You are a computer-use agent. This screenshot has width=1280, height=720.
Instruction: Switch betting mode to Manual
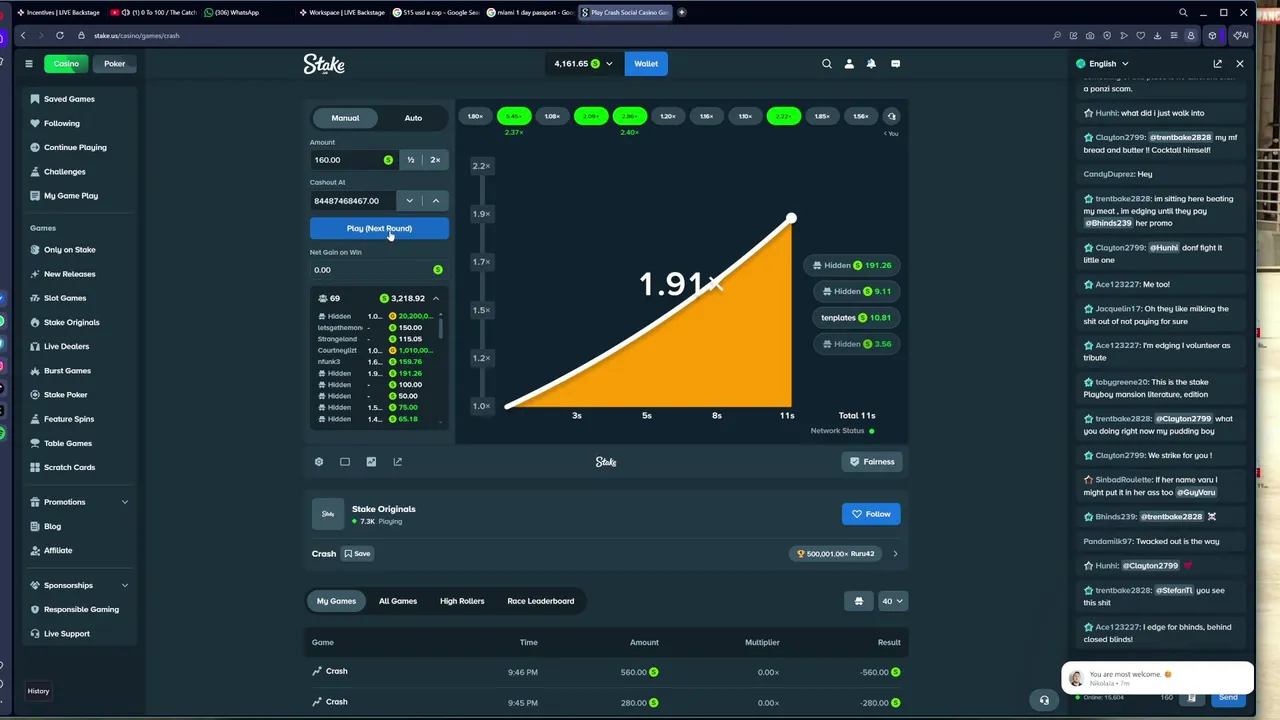(x=345, y=118)
